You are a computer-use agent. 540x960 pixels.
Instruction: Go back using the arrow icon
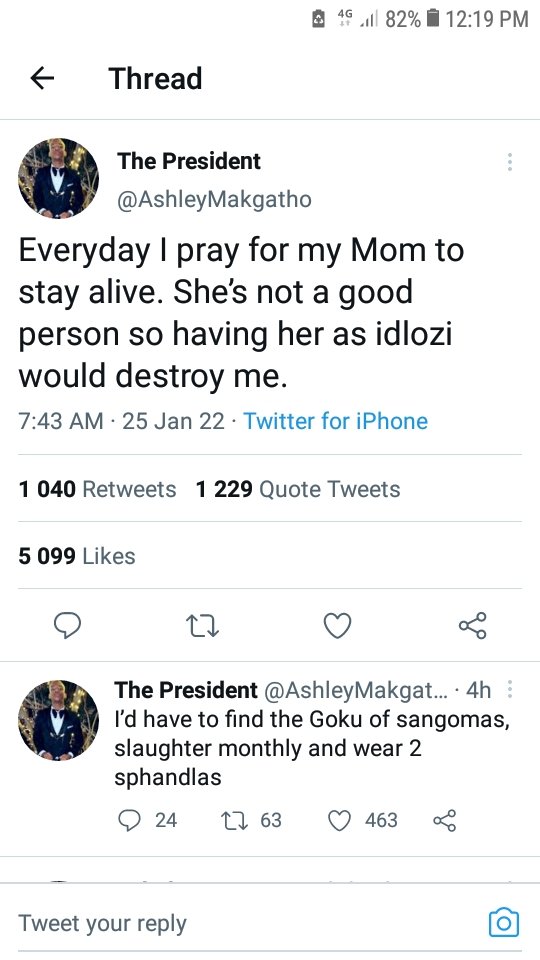[x=42, y=78]
